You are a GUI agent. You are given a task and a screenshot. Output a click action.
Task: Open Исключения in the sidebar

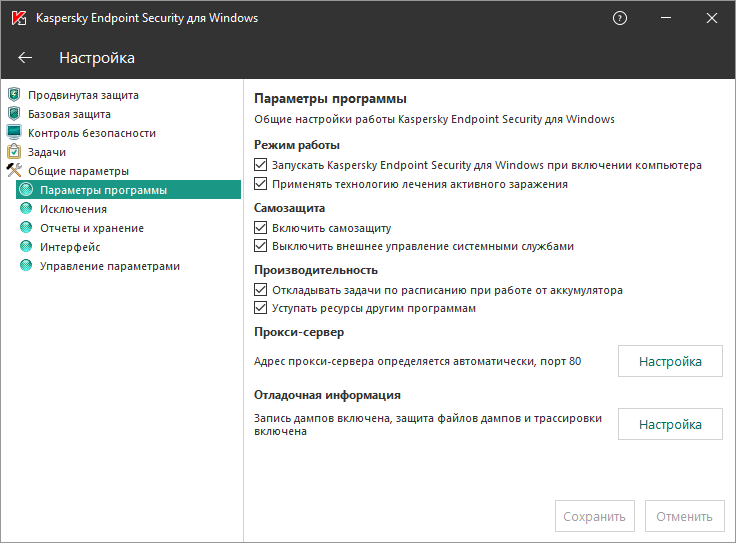tap(73, 209)
